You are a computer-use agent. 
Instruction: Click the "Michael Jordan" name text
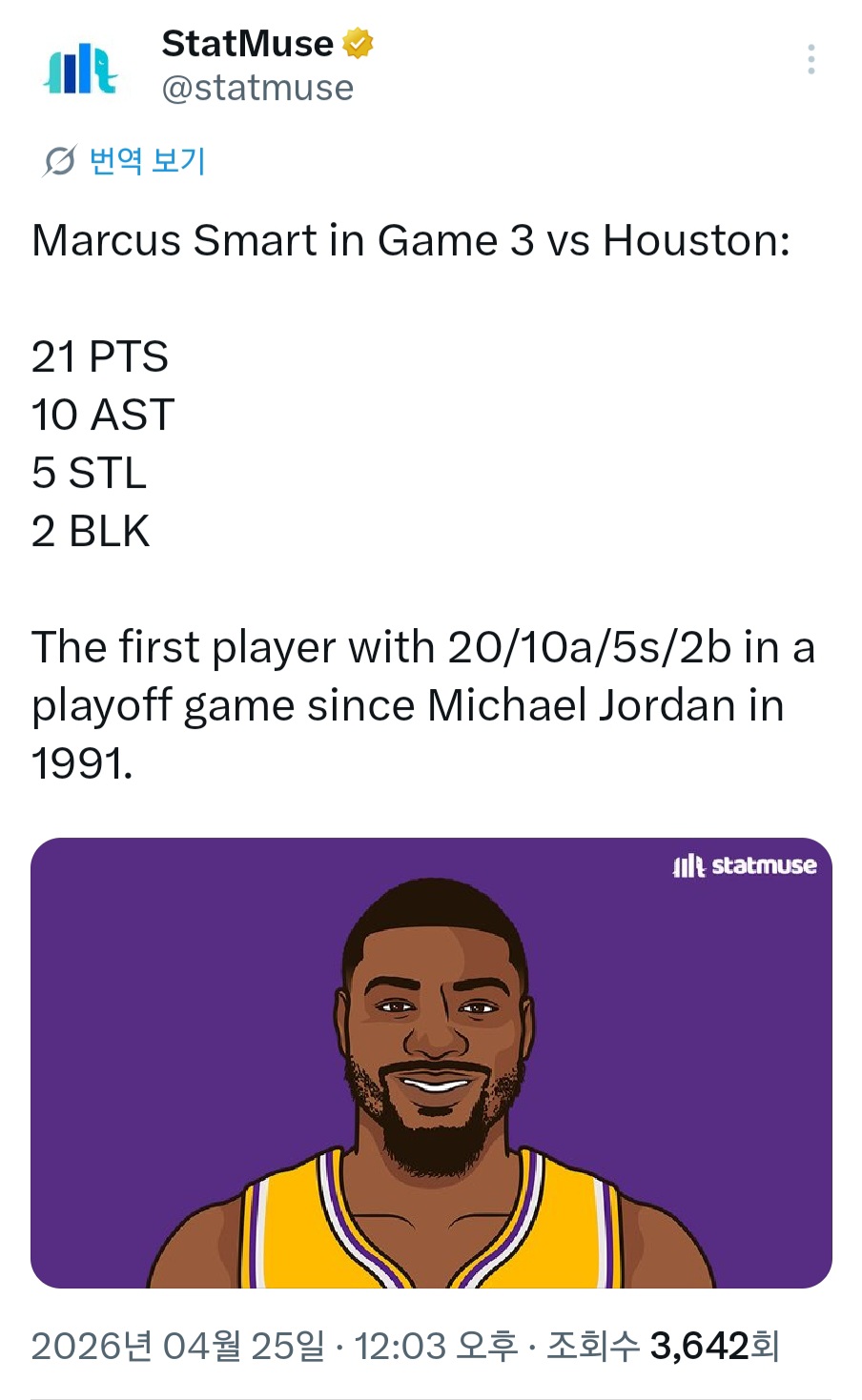point(581,706)
